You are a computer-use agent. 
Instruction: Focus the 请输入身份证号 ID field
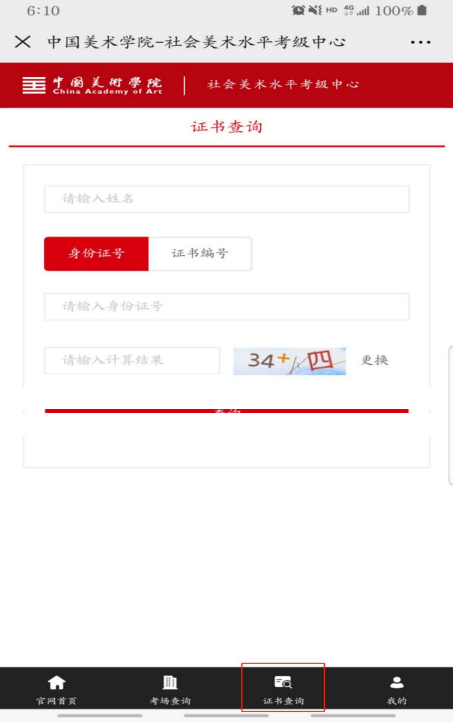click(226, 307)
